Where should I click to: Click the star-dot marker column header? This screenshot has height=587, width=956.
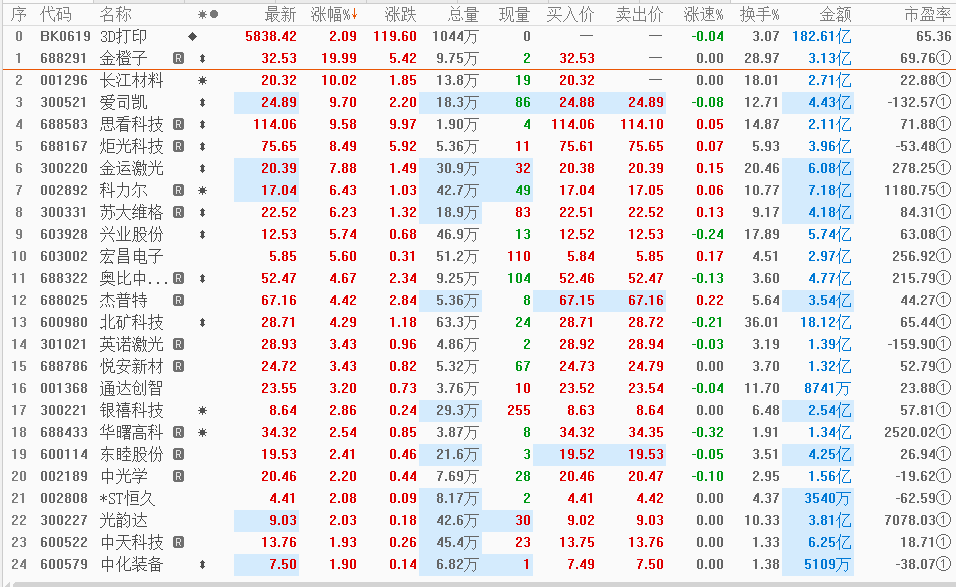click(x=208, y=14)
